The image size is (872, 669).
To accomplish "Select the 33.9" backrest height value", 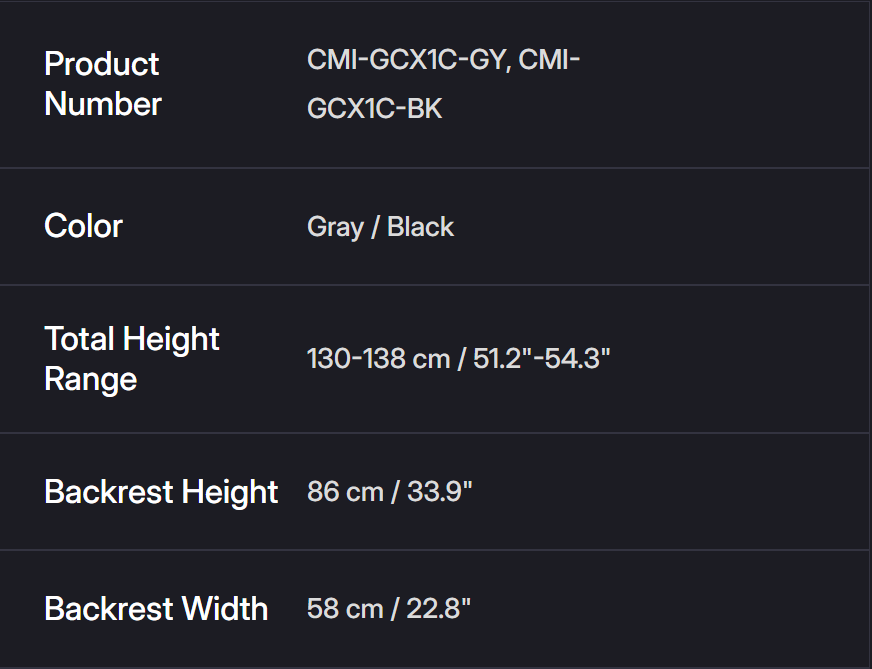I will pos(439,492).
